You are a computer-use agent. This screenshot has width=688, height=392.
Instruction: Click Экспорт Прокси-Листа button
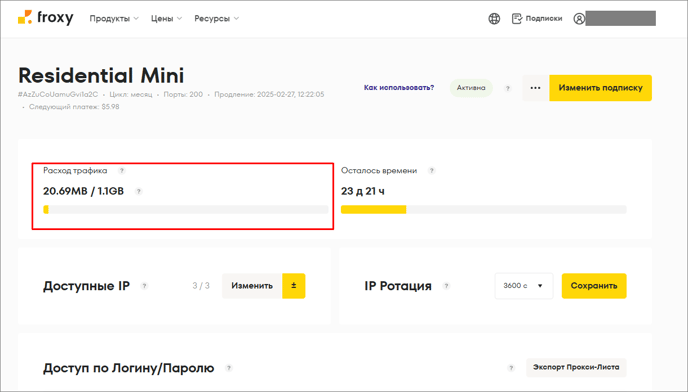576,367
